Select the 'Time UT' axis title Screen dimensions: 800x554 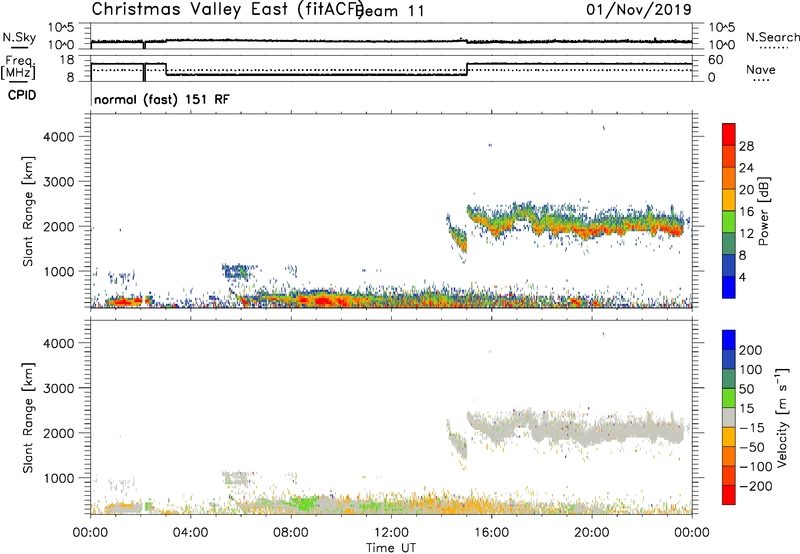coord(391,548)
